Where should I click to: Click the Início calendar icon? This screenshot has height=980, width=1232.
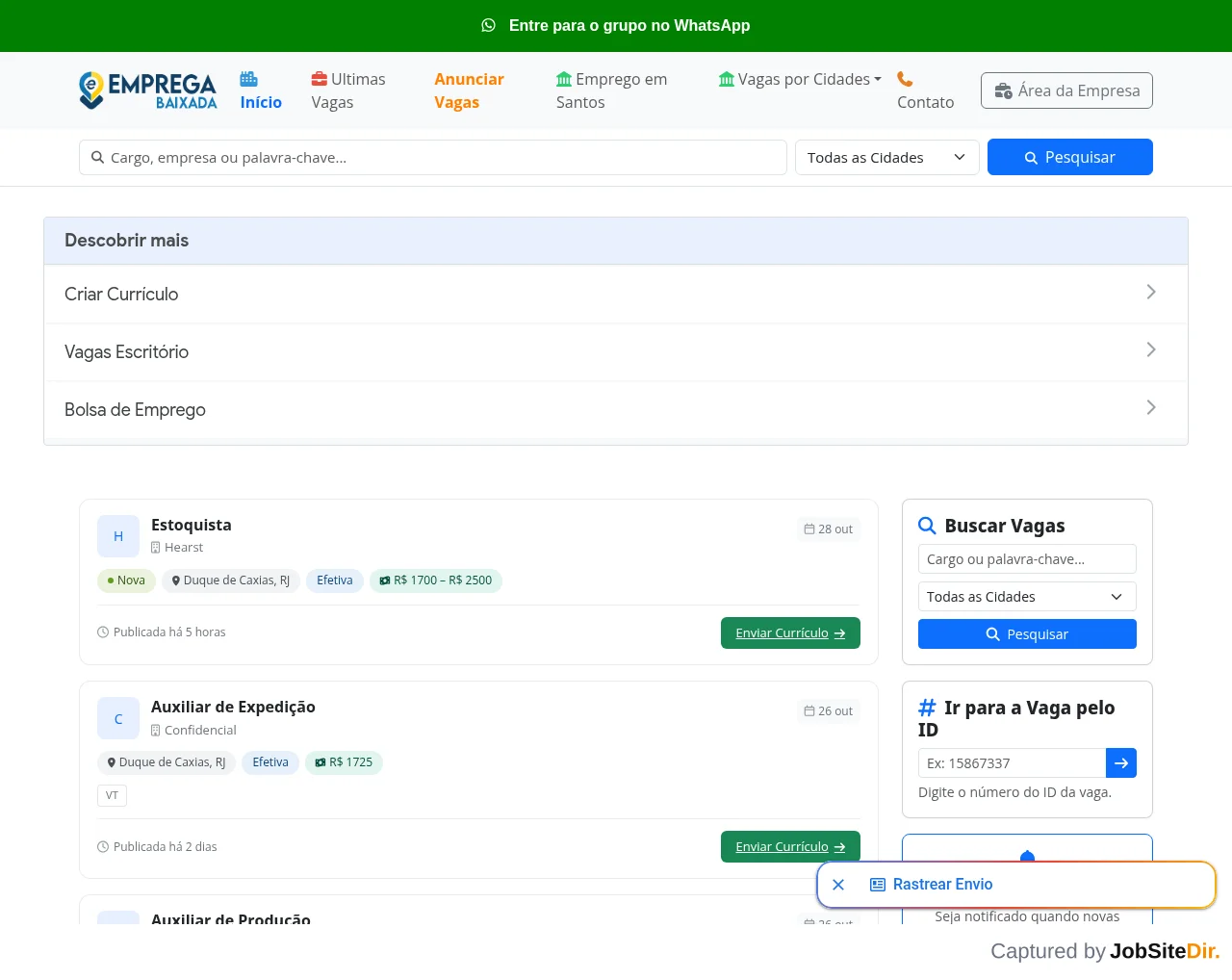[x=248, y=79]
